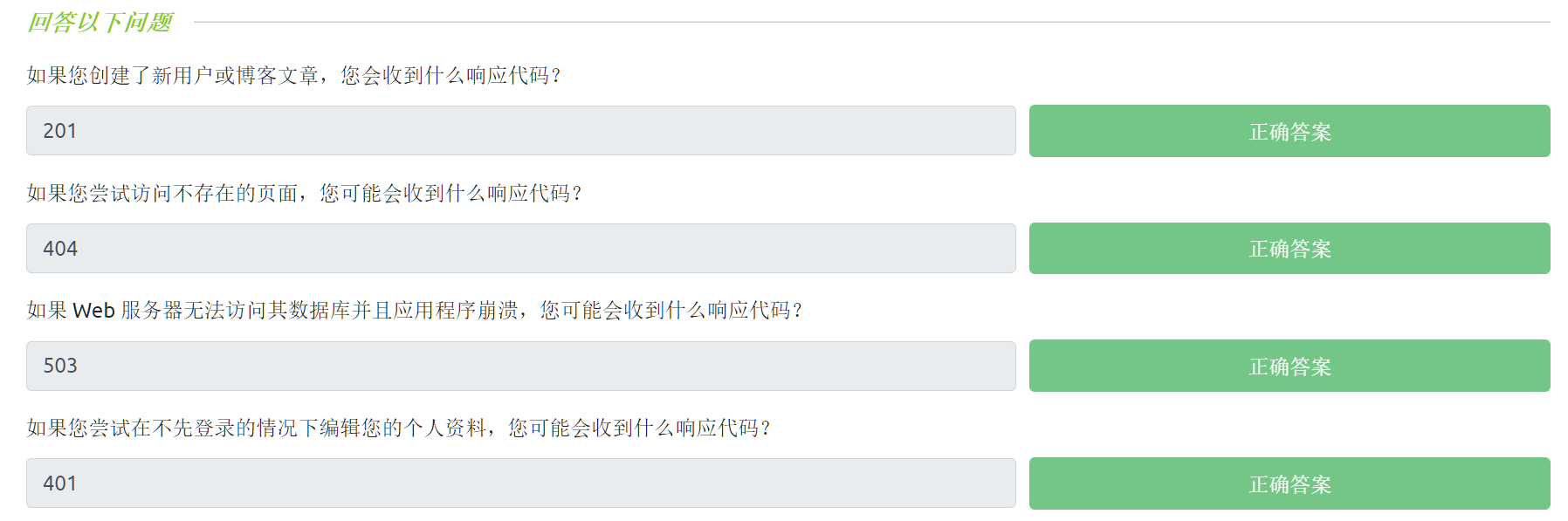Click the answer field containing 404
This screenshot has height=521, width=1568.
click(x=520, y=249)
